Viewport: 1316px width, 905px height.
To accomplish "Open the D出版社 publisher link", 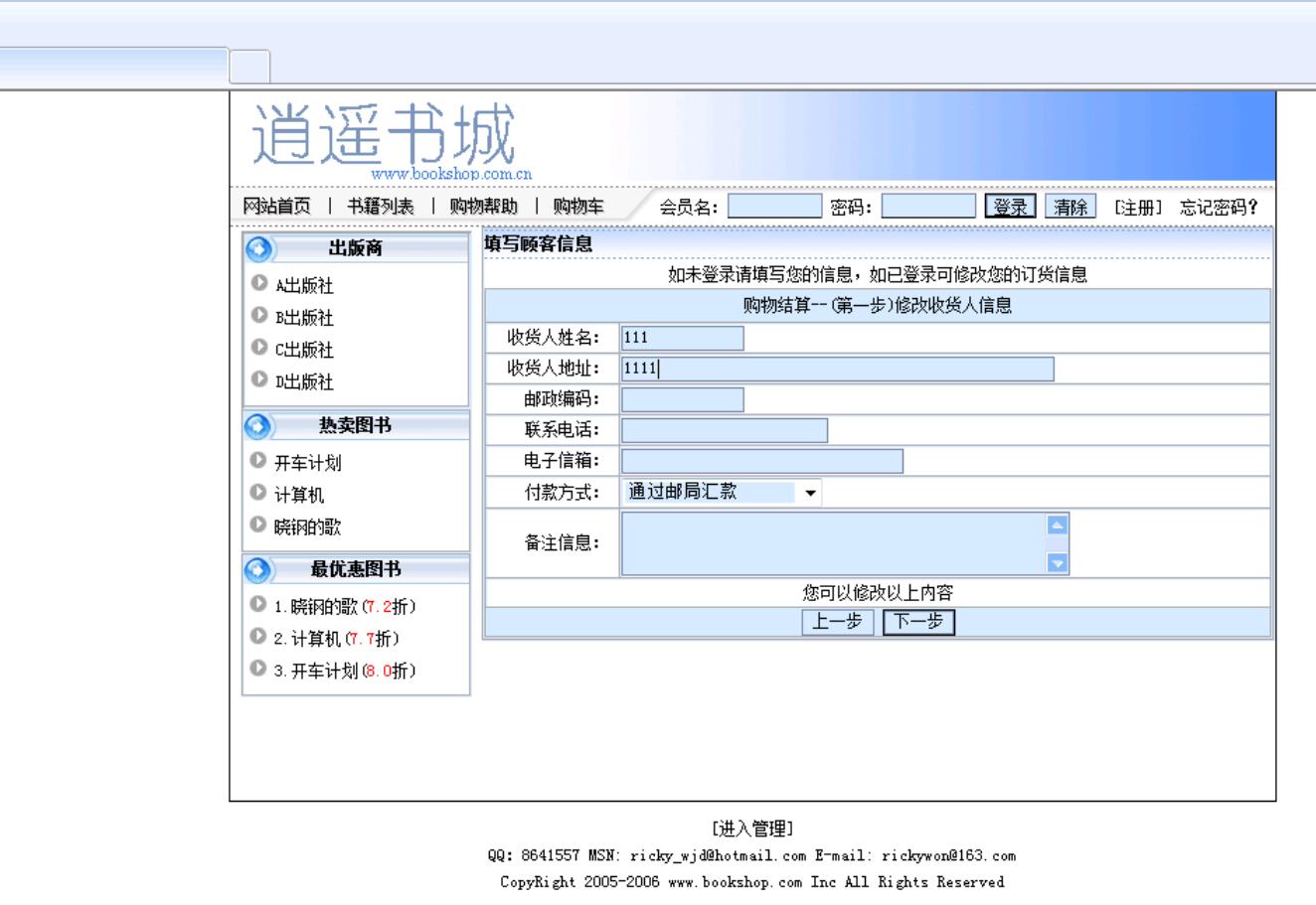I will [304, 381].
